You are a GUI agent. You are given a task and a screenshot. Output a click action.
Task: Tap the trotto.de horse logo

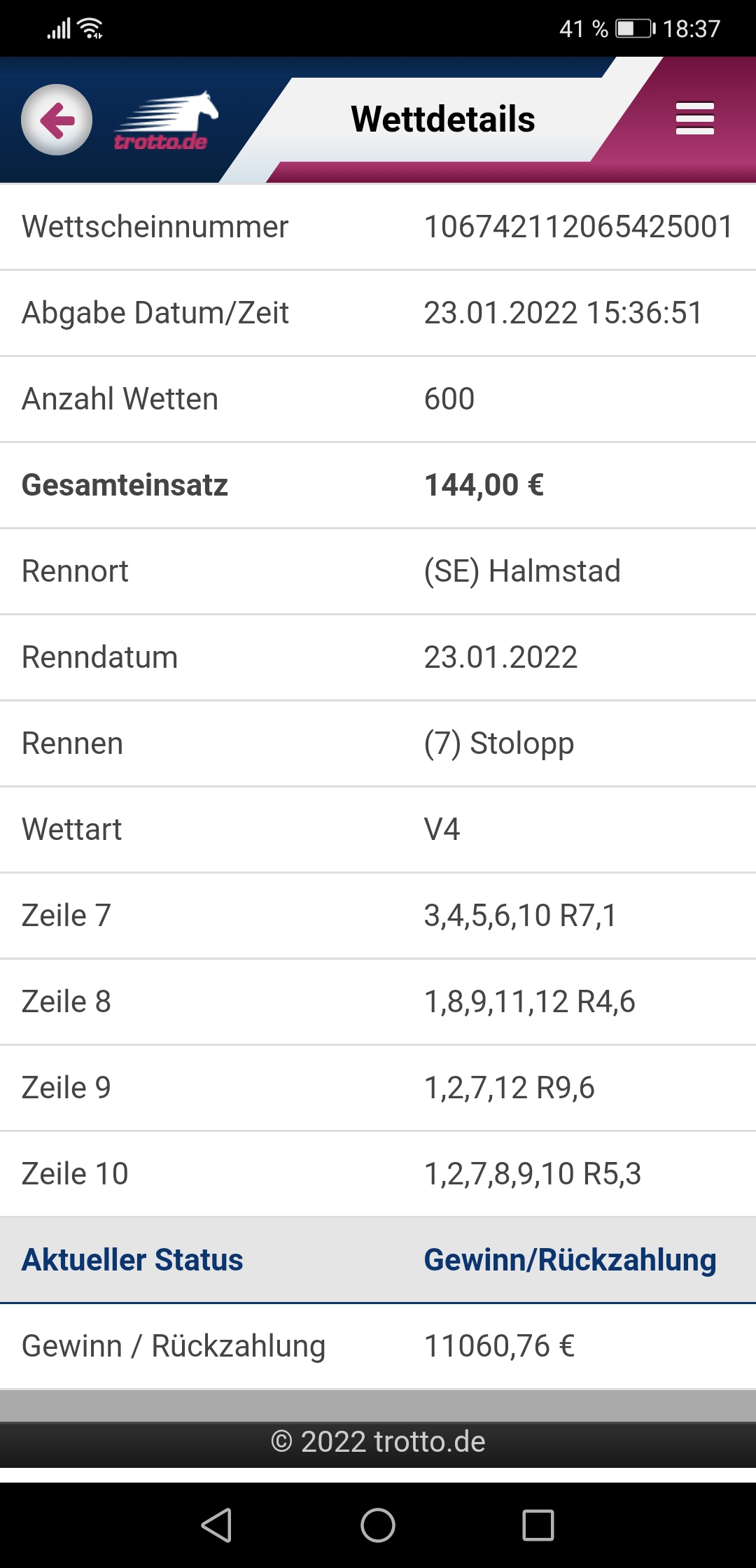(166, 120)
